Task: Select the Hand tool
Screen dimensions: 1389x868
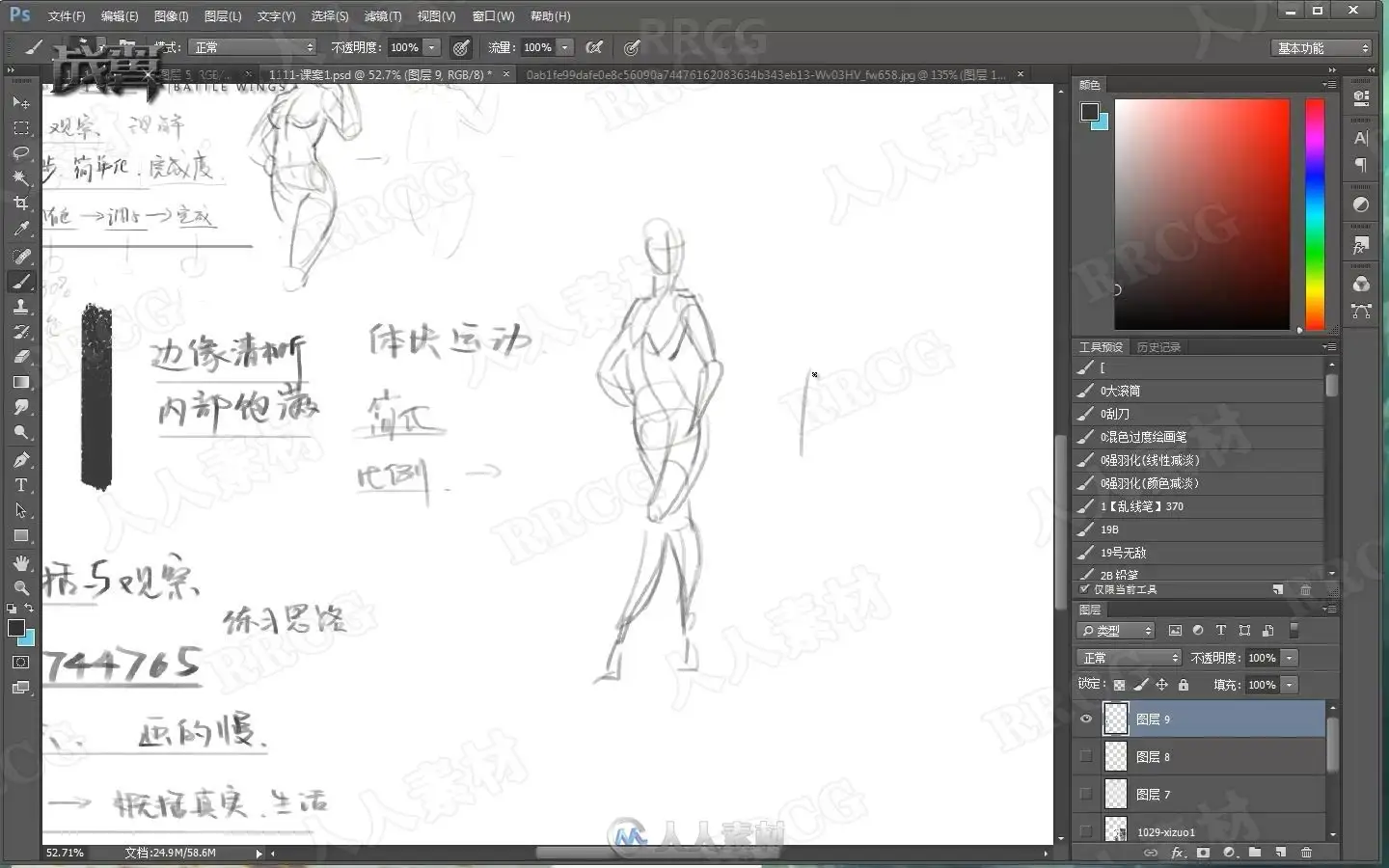Action: (21, 562)
